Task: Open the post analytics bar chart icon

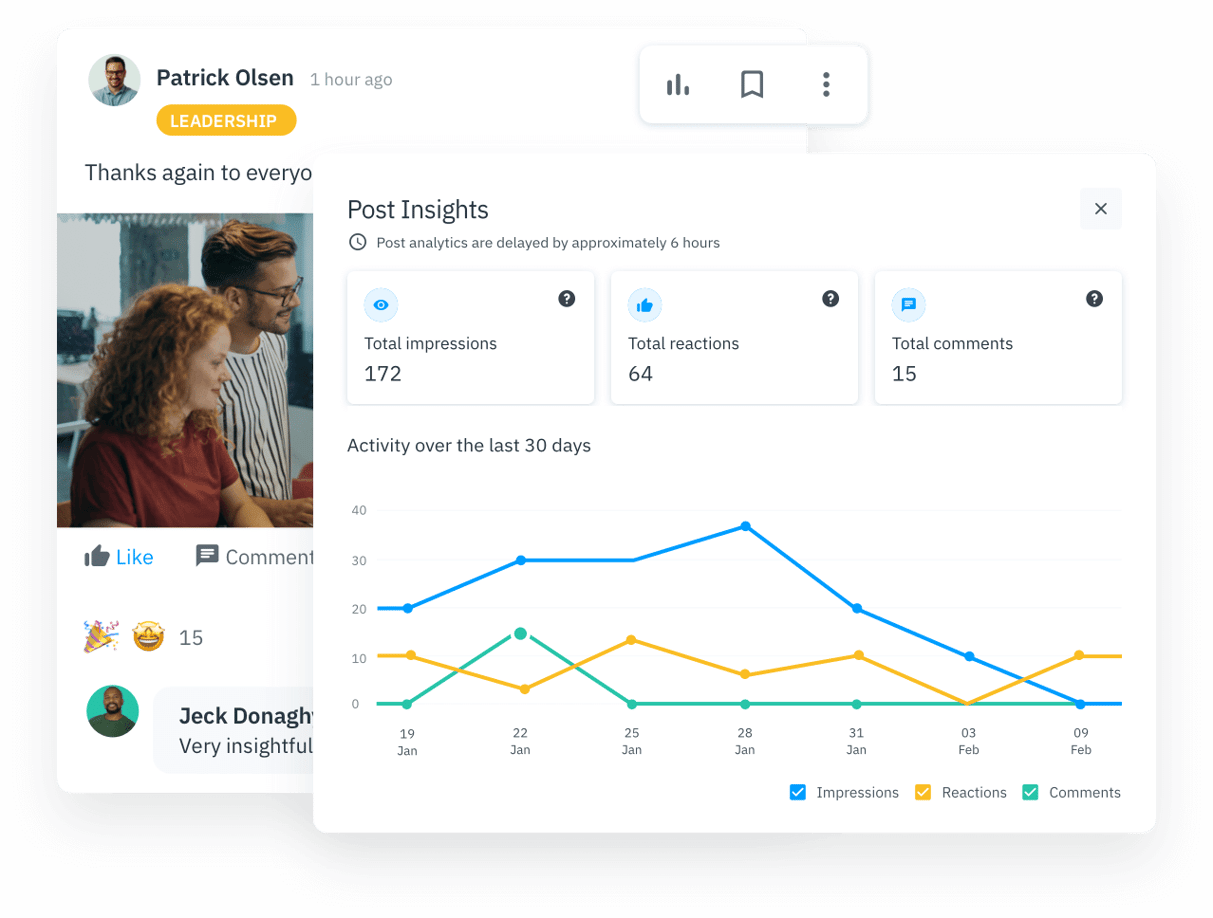Action: 678,85
